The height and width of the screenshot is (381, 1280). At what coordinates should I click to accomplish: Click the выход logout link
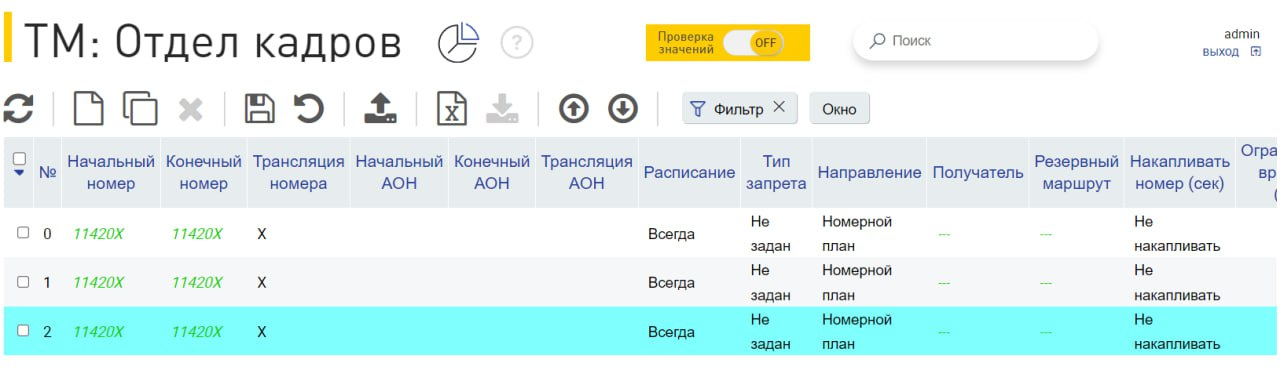coord(1220,51)
